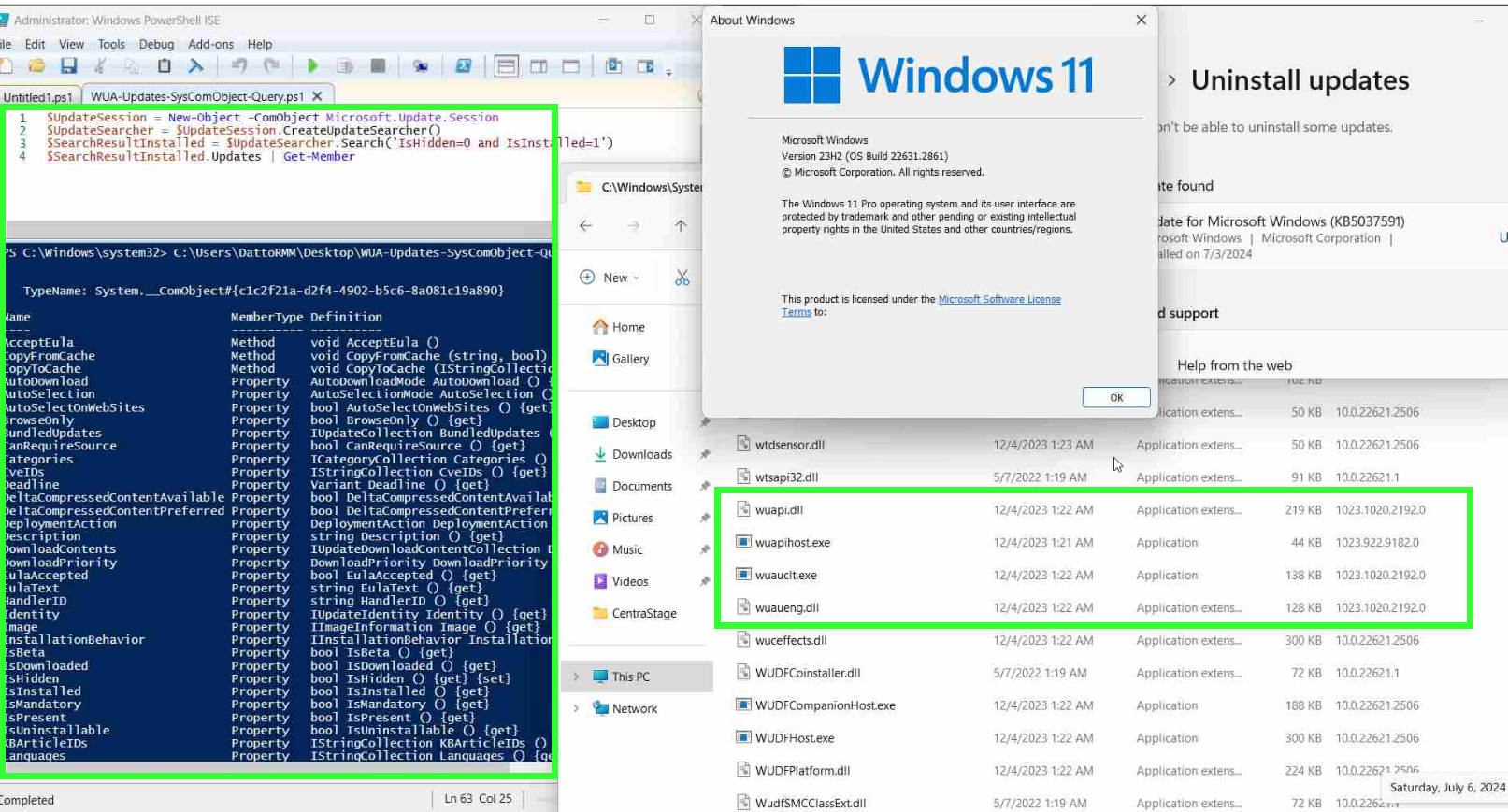Open the Debug menu in PowerShell ISE
This screenshot has width=1508, height=812.
(x=156, y=44)
